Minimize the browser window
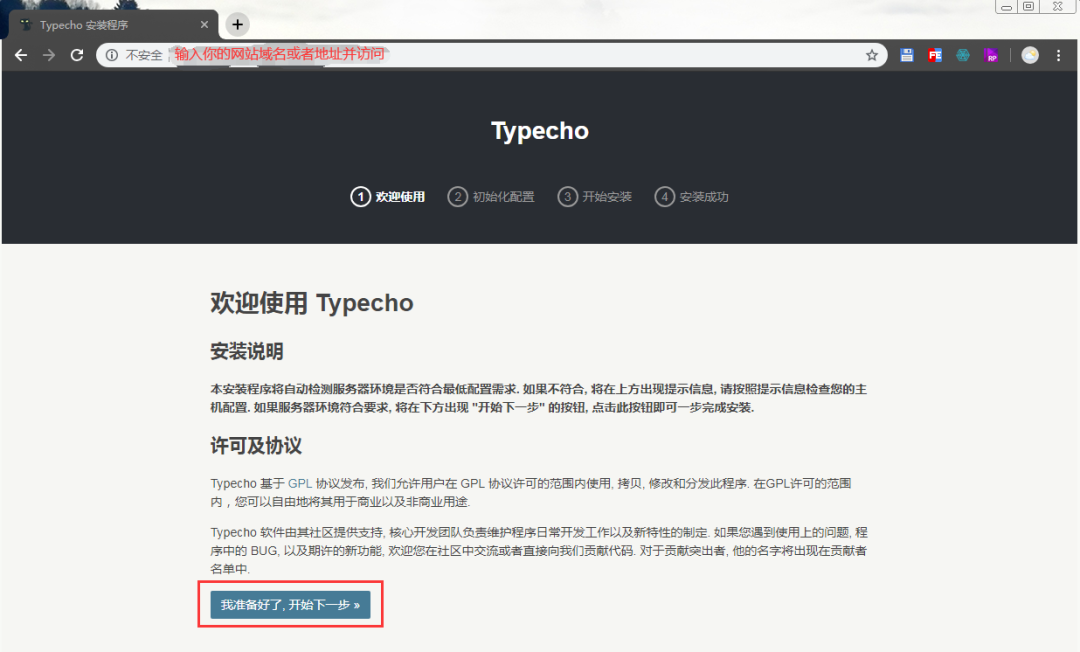The image size is (1080, 652). [1006, 6]
